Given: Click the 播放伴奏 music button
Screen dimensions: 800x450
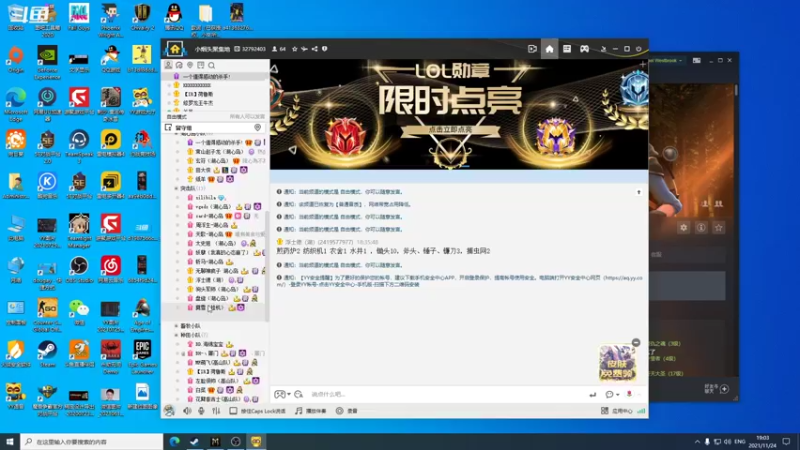Looking at the screenshot, I should (x=310, y=411).
